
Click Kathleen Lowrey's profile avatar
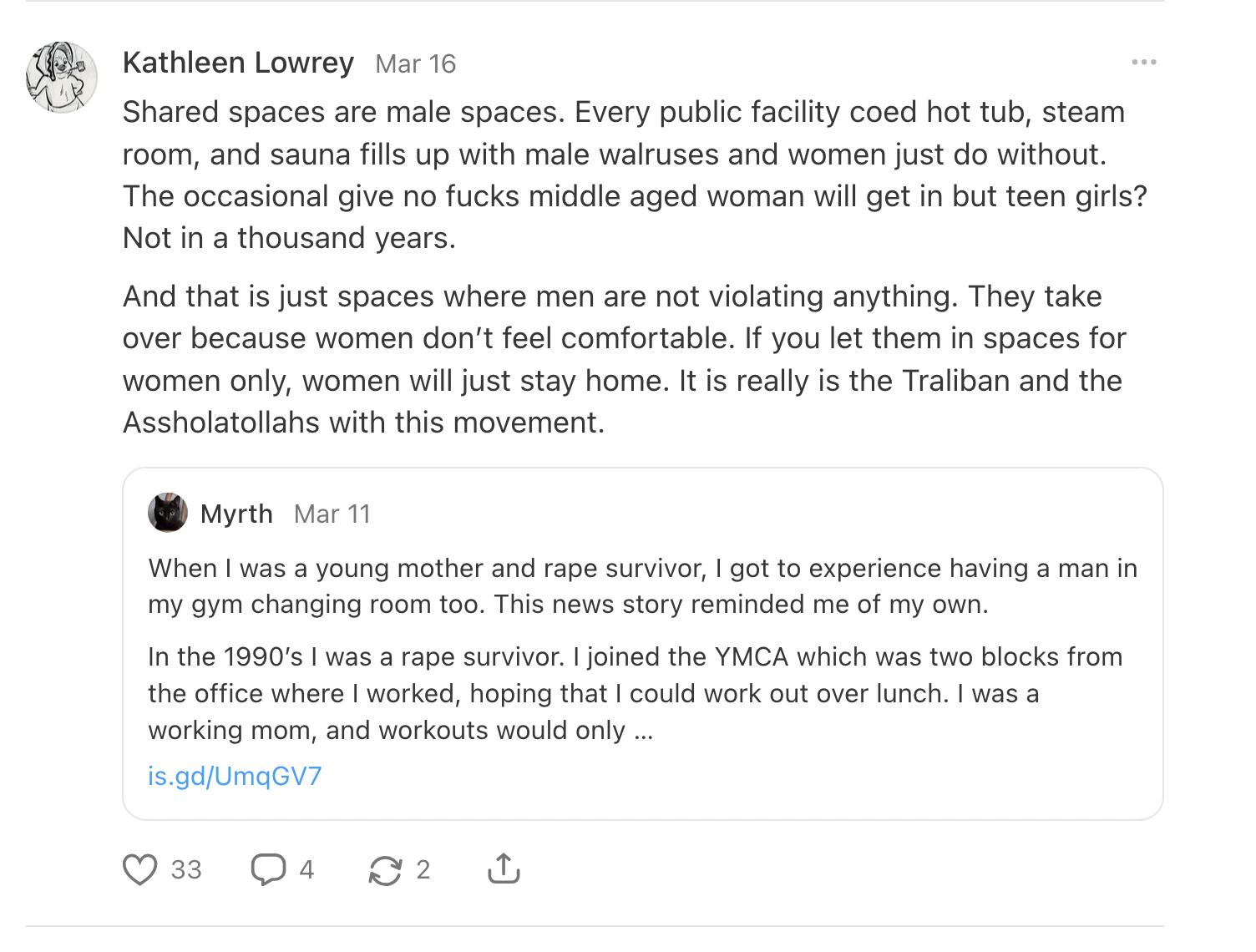(x=62, y=78)
